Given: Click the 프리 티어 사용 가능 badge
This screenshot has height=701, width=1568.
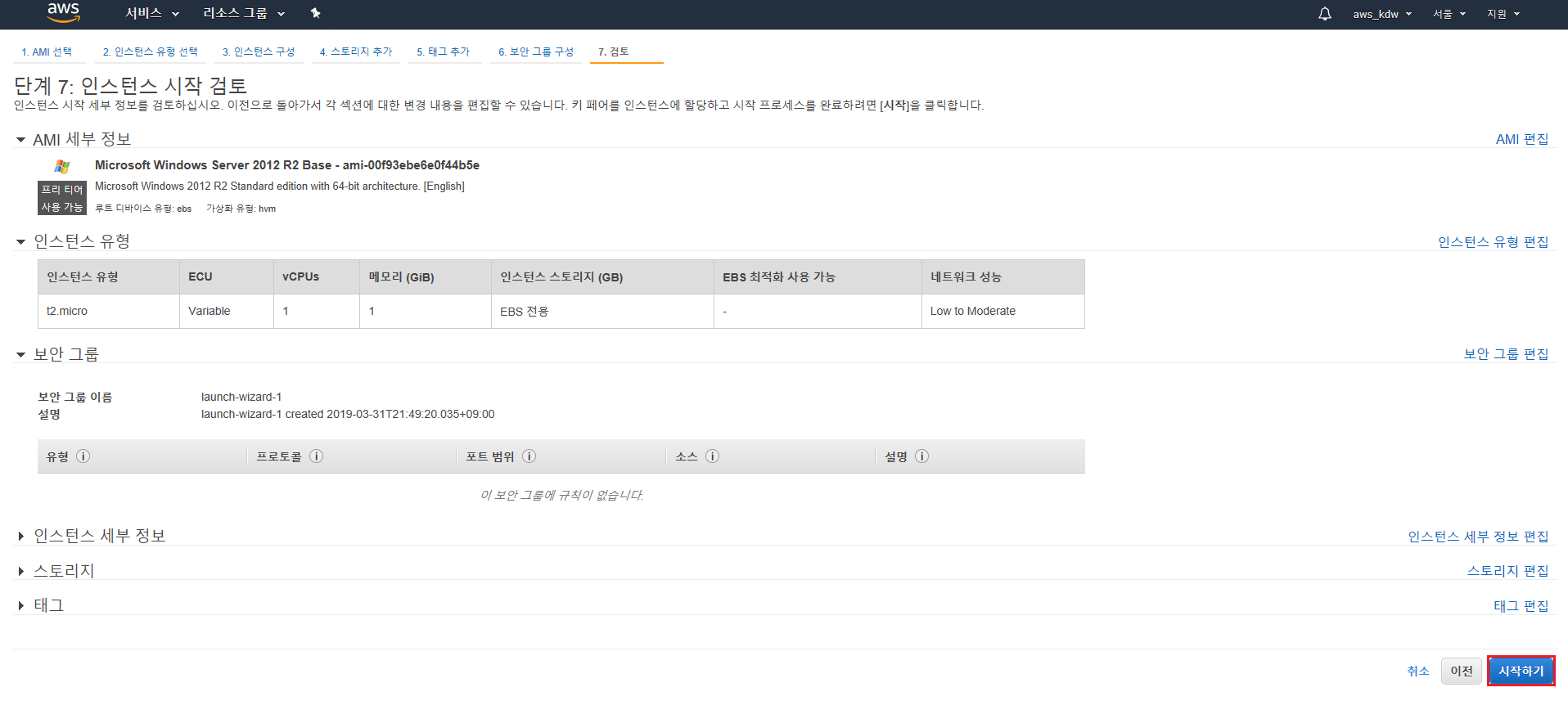Looking at the screenshot, I should 62,198.
